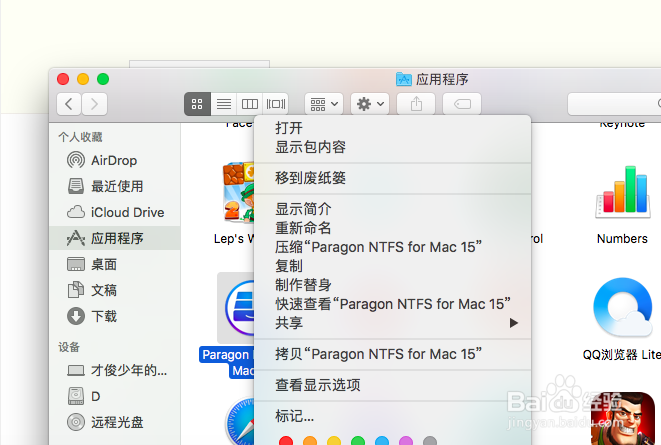Choose 压缩 "Paragon NTFS for Mac 15"
661x445 pixels.
click(392, 247)
